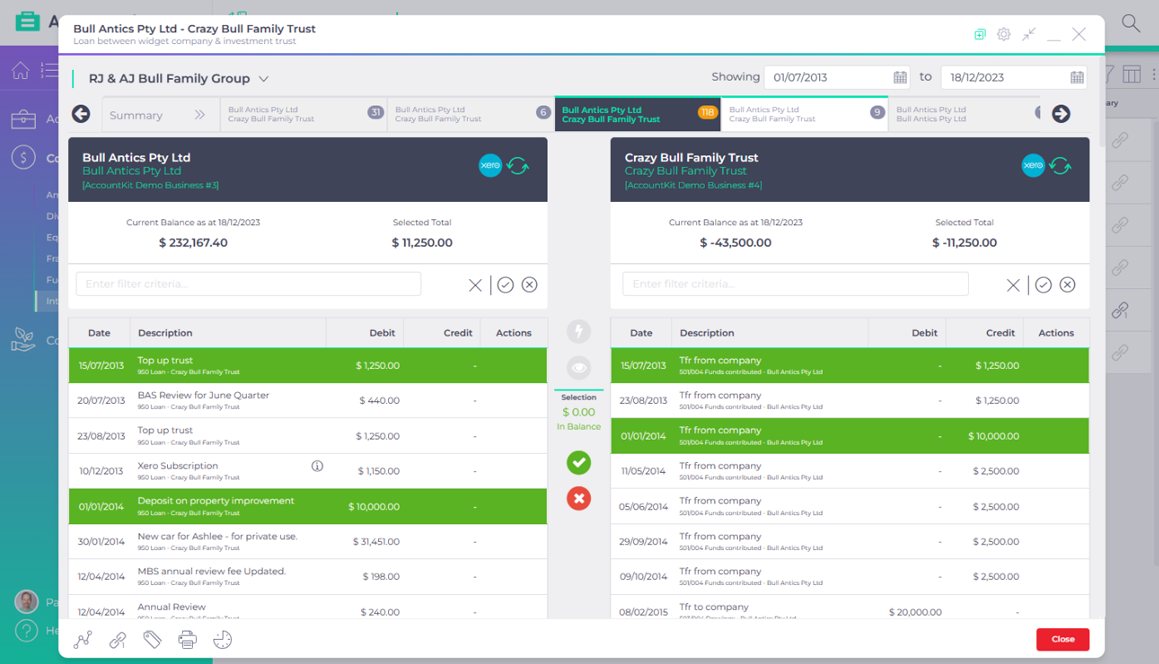The image size is (1159, 664).
Task: Click the right arrow to scroll entity tabs
Action: 1061,114
